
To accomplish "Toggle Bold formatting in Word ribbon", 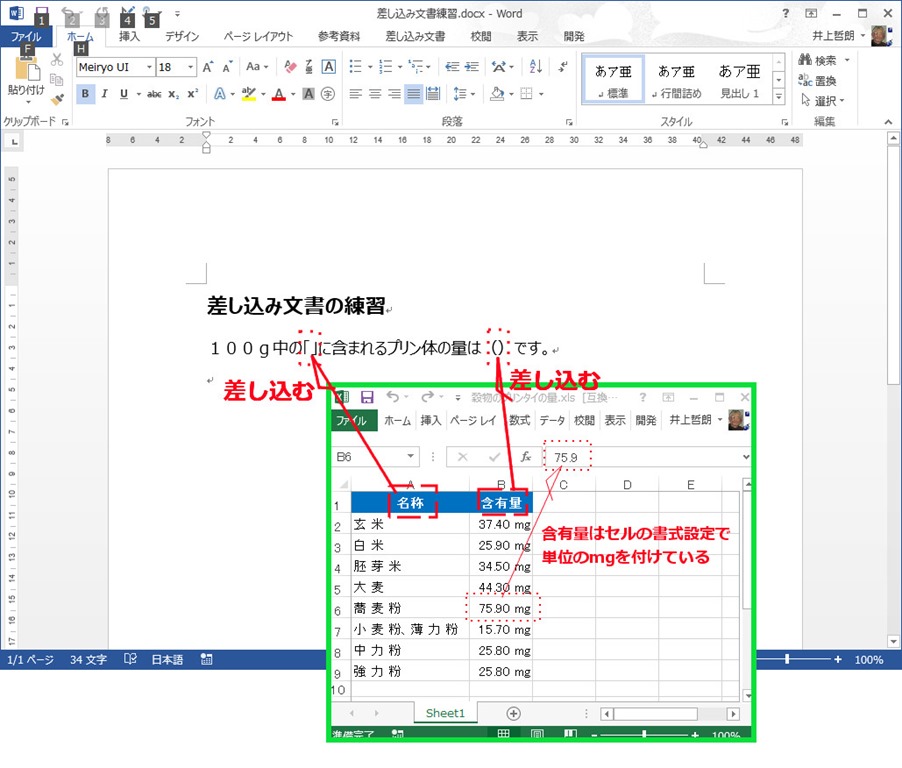I will pyautogui.click(x=86, y=94).
